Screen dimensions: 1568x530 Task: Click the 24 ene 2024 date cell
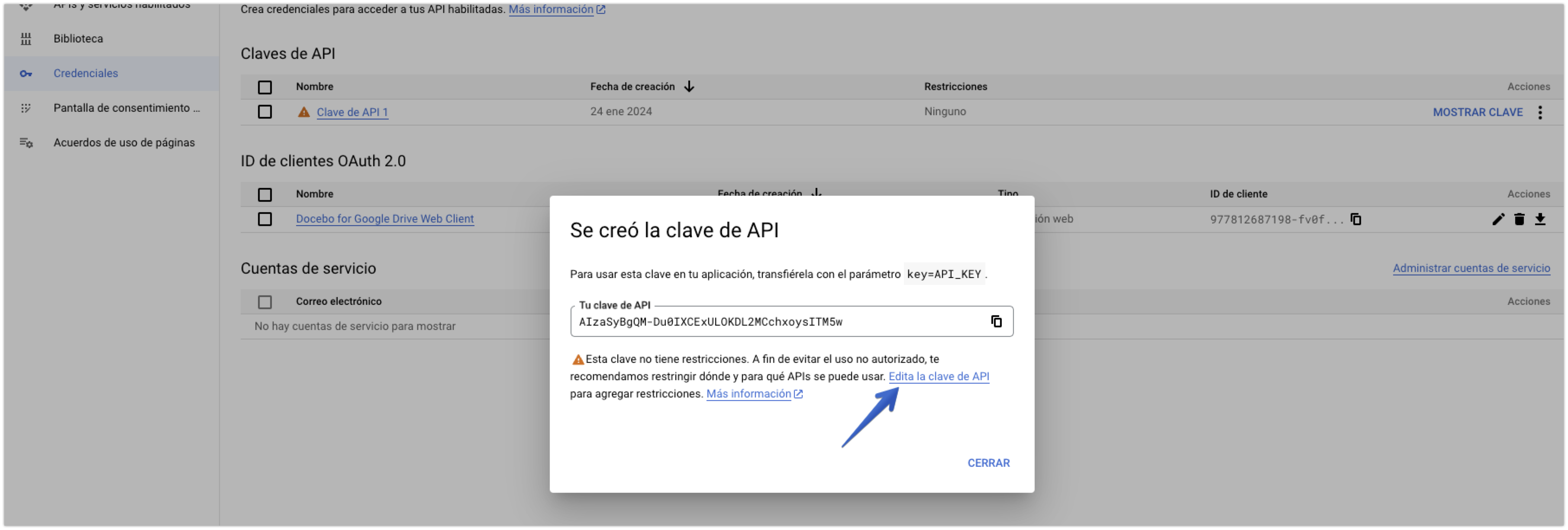click(620, 111)
